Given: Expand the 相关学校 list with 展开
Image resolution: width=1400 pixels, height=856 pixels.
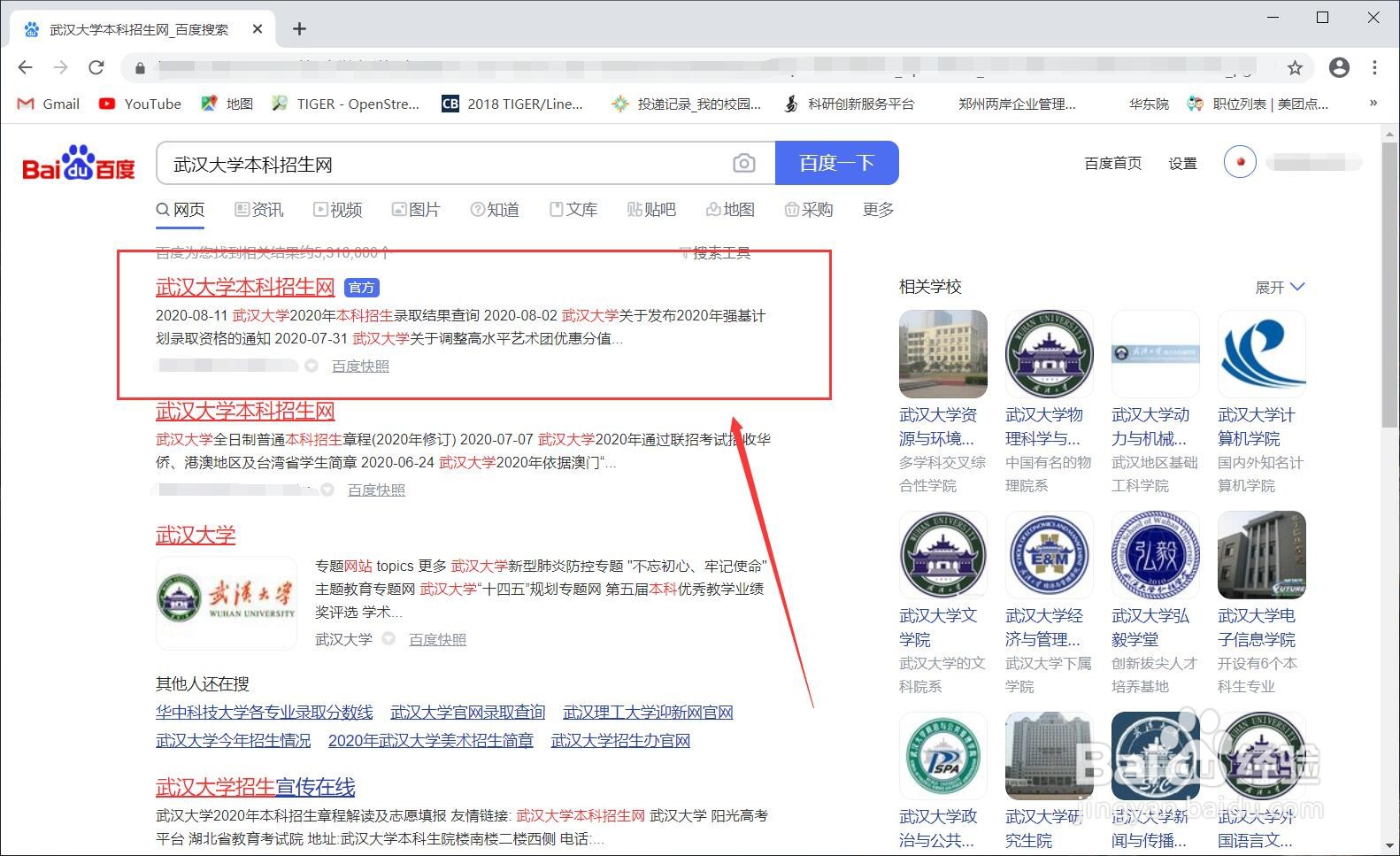Looking at the screenshot, I should coord(1280,287).
